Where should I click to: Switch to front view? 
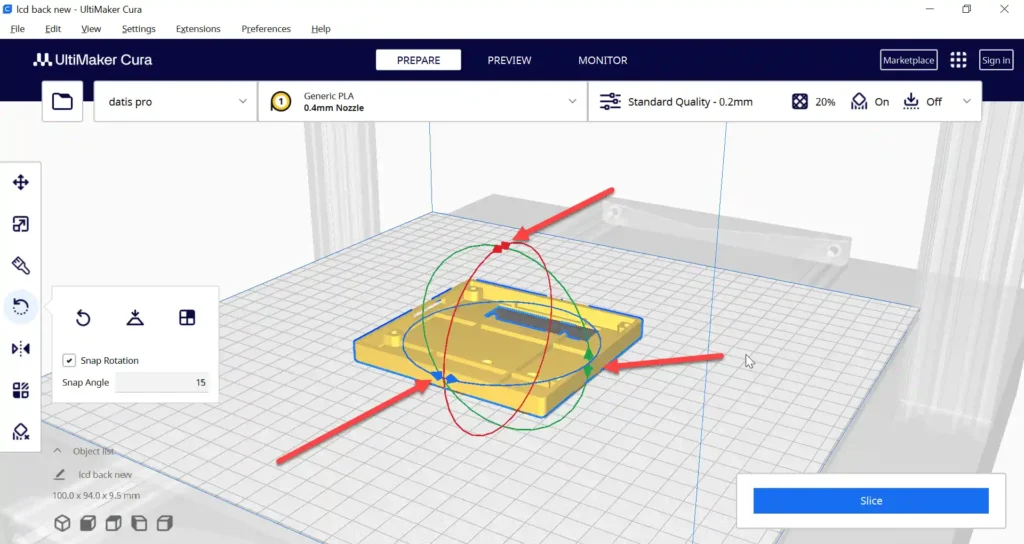88,523
